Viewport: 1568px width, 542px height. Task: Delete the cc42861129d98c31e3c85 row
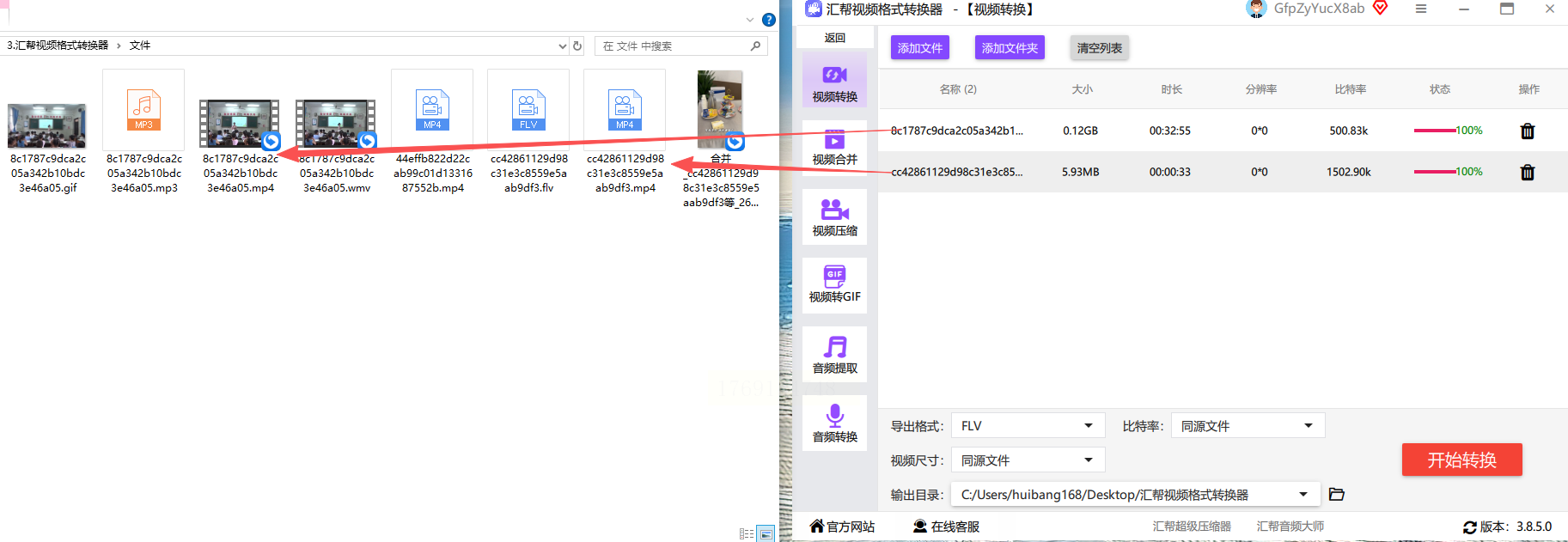click(1527, 173)
